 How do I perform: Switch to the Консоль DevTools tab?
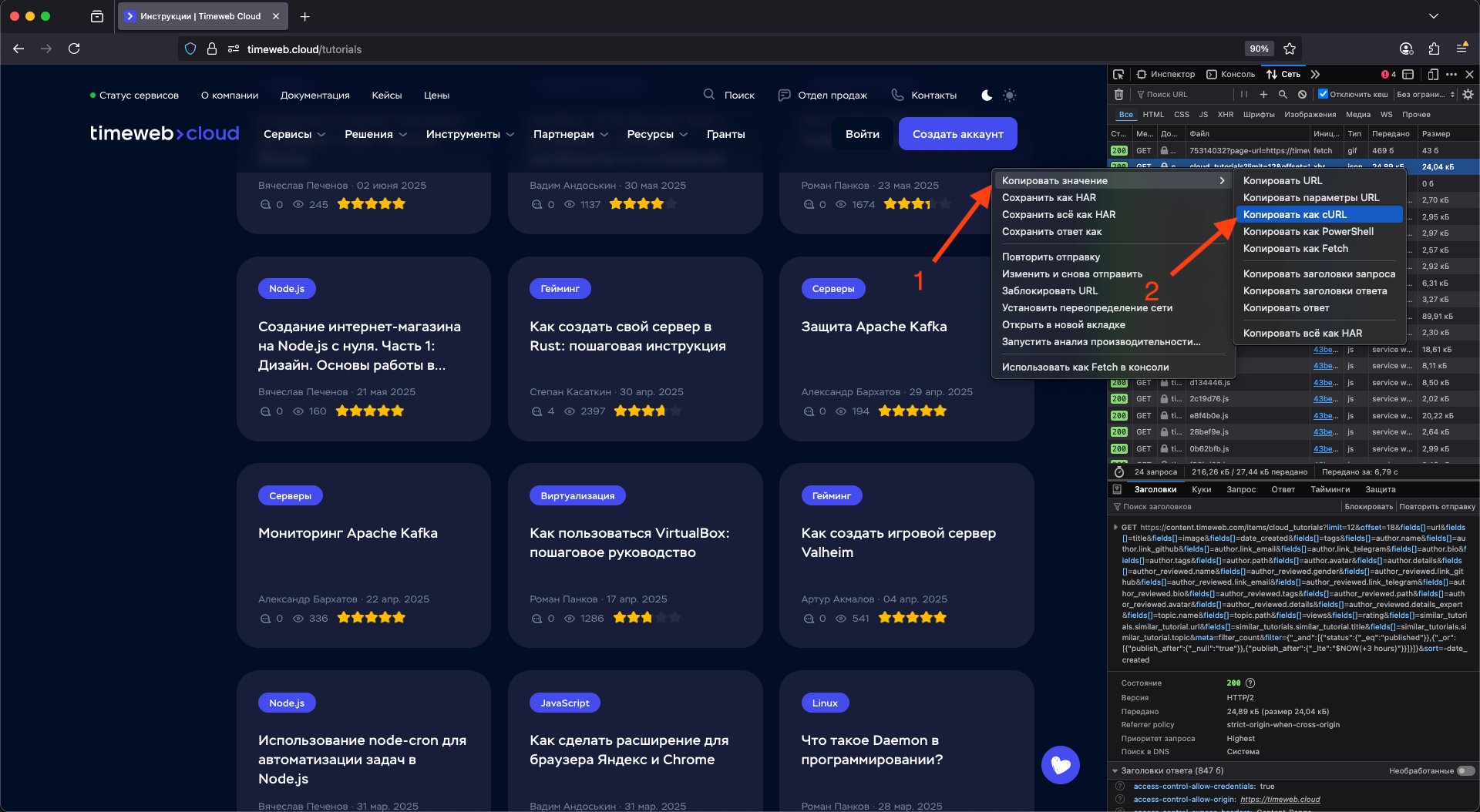(1231, 75)
